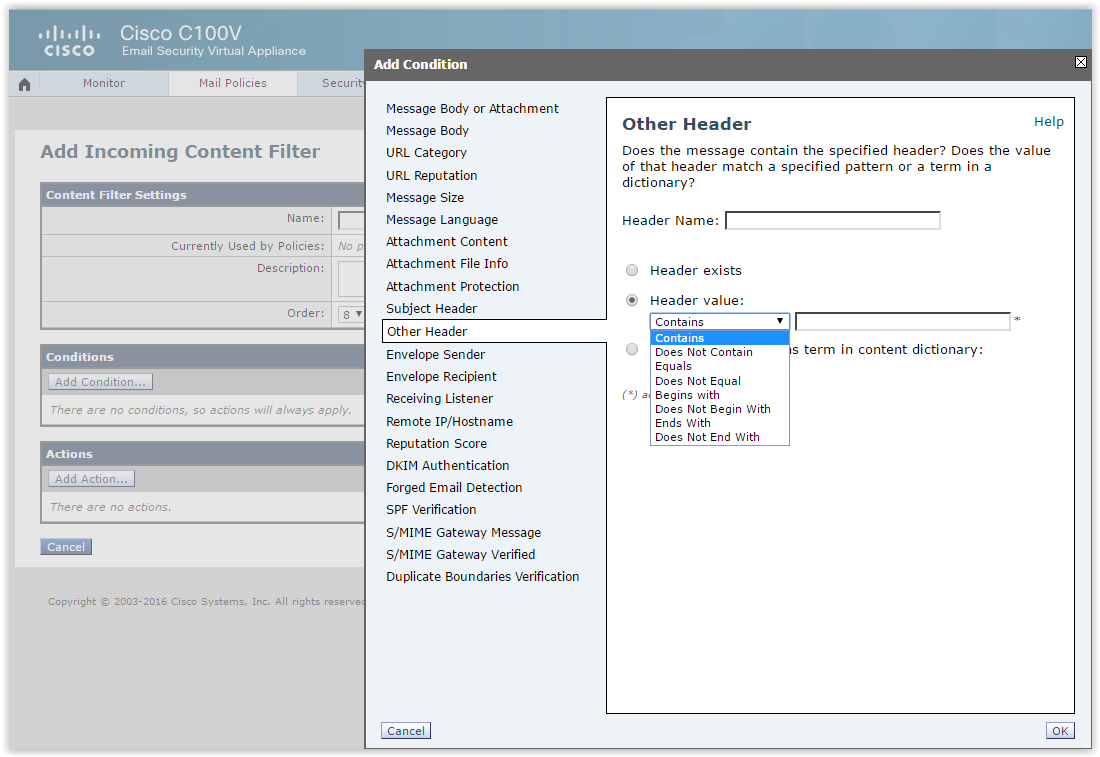Click the home icon in navigation bar
1100x757 pixels.
(x=25, y=84)
